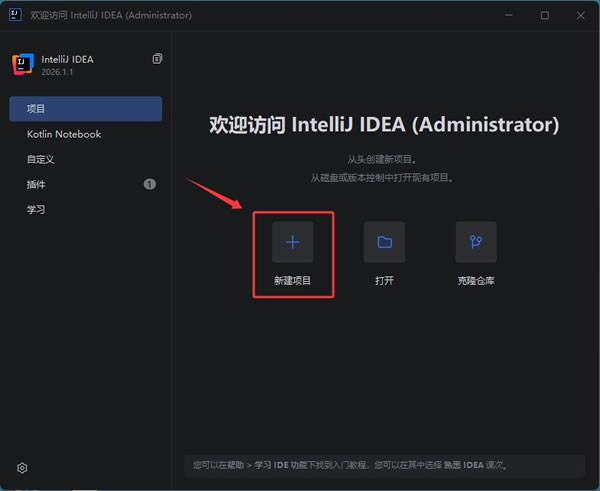Click the 克隆仓库 label
The height and width of the screenshot is (491, 600).
[x=476, y=281]
